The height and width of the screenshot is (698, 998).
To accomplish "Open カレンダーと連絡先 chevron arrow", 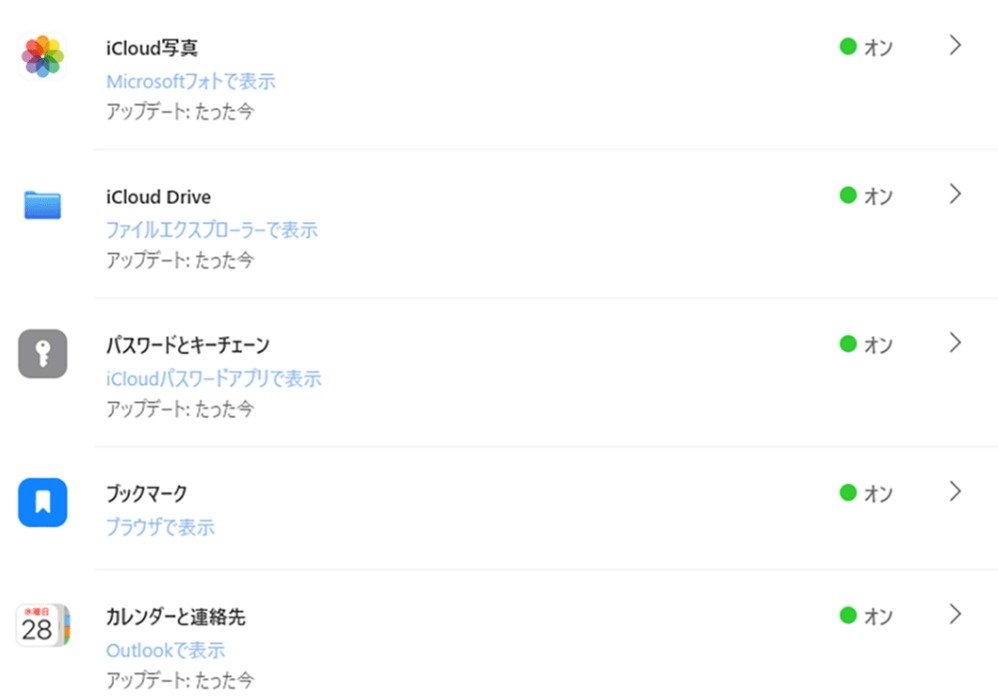I will tap(955, 614).
